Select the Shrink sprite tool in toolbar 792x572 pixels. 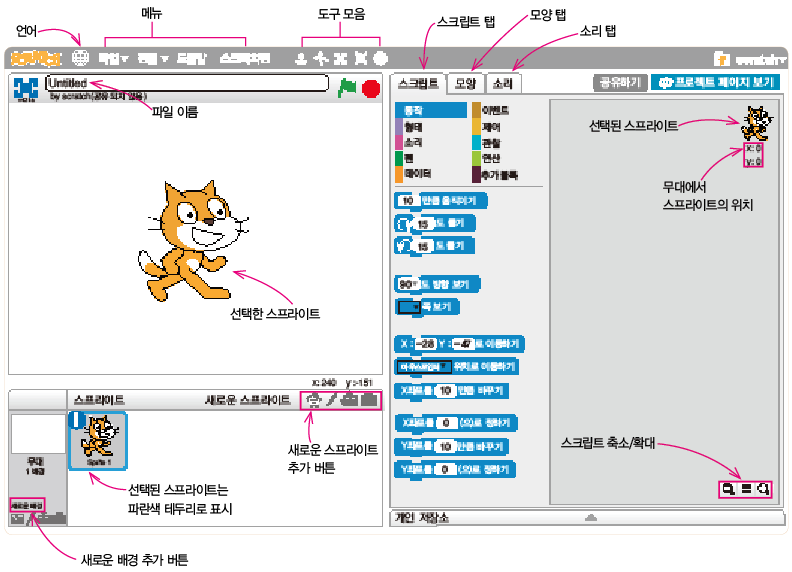coord(360,59)
